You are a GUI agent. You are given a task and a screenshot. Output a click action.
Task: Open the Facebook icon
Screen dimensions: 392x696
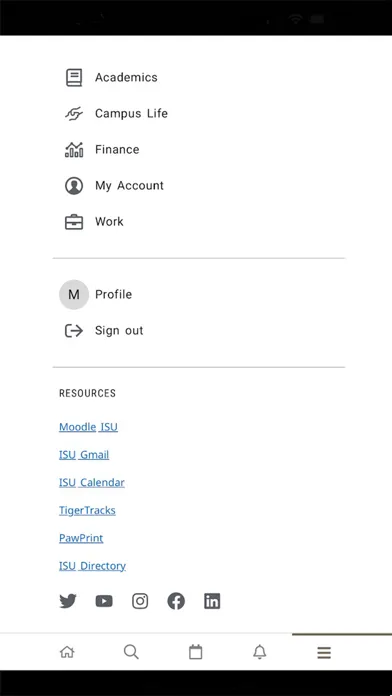pyautogui.click(x=176, y=601)
